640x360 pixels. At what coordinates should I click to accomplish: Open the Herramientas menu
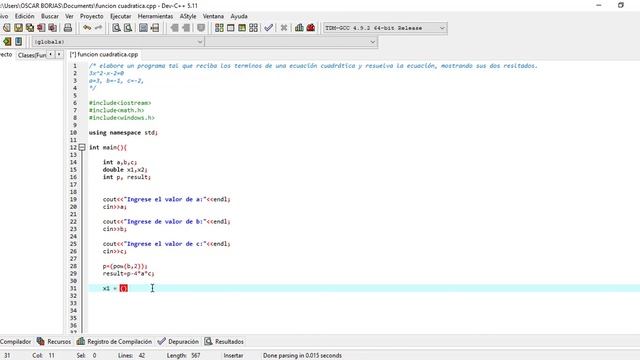click(x=155, y=16)
